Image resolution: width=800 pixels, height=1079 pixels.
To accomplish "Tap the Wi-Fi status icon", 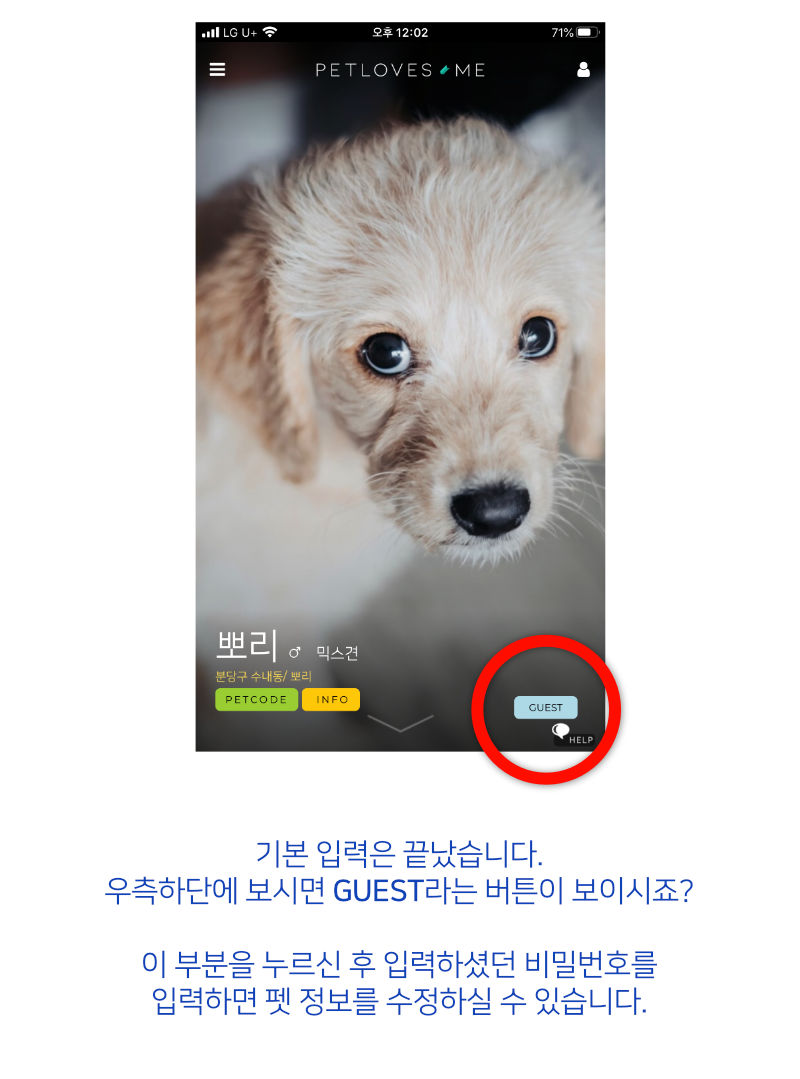I will [270, 32].
